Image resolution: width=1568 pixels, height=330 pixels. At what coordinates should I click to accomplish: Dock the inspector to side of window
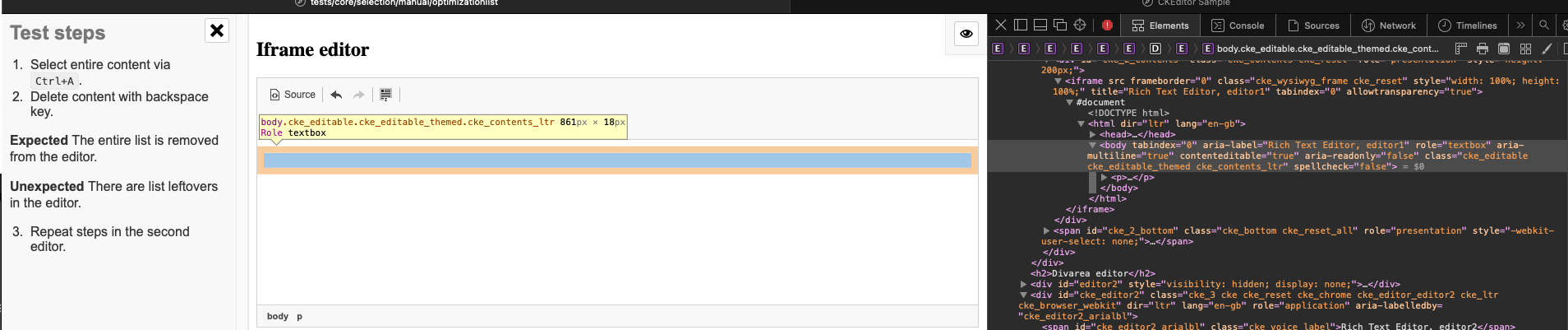coord(1021,25)
